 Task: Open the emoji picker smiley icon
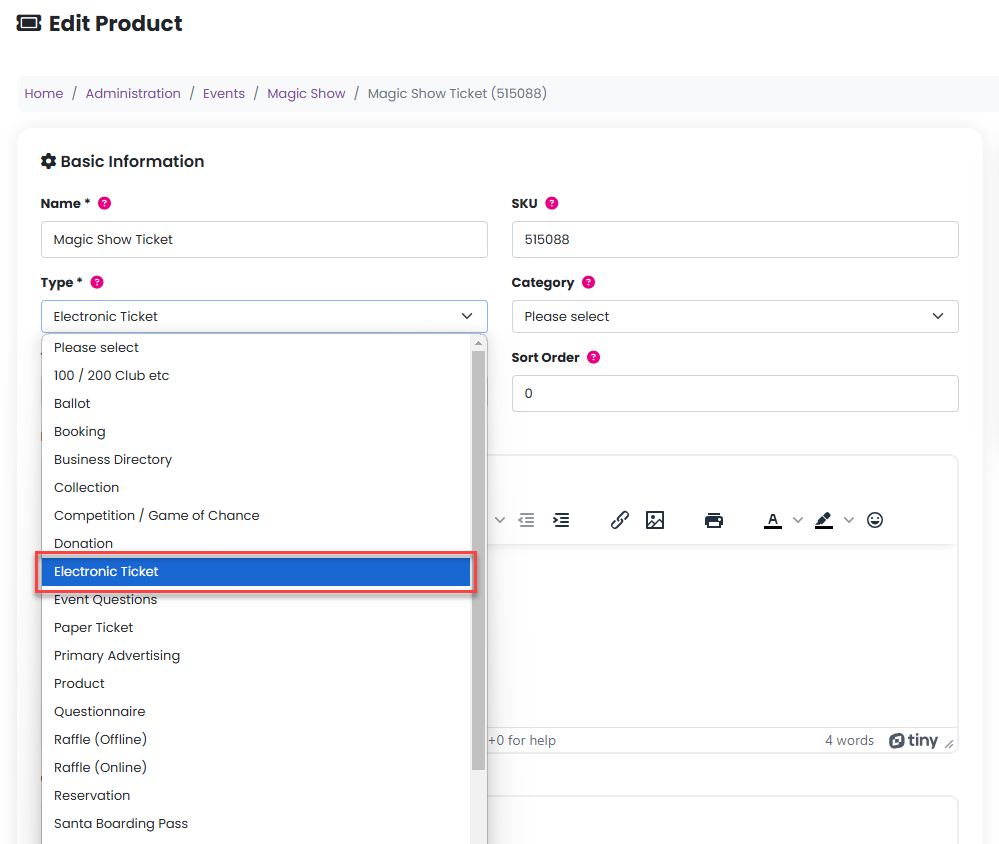pos(875,520)
